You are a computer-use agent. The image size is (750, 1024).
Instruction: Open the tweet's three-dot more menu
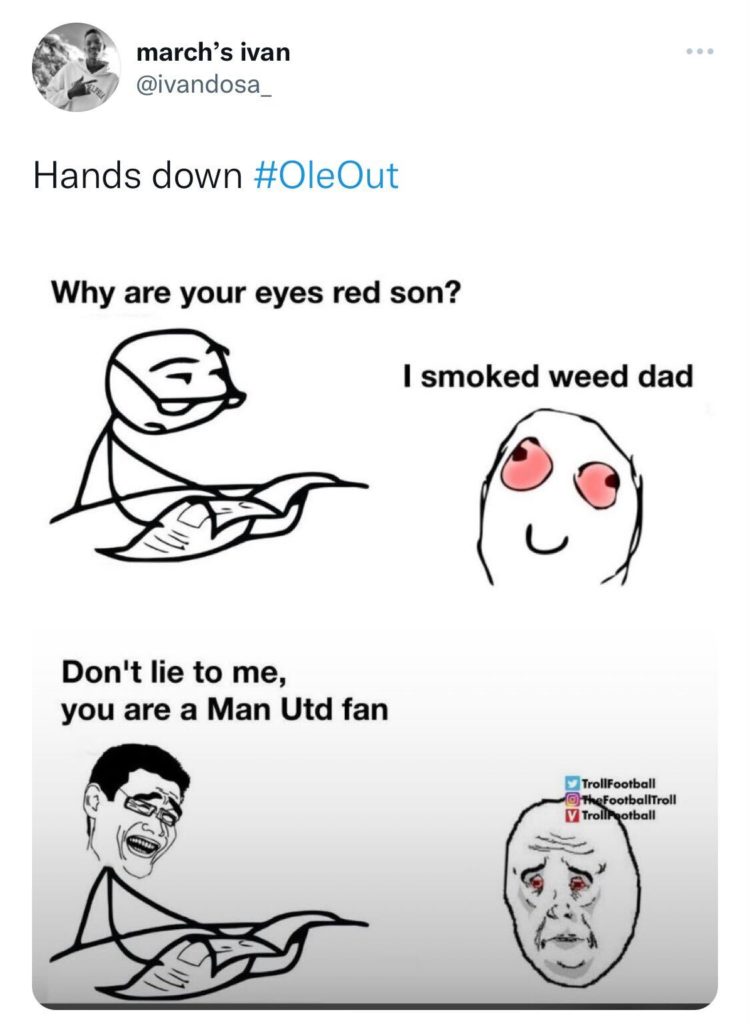(700, 52)
